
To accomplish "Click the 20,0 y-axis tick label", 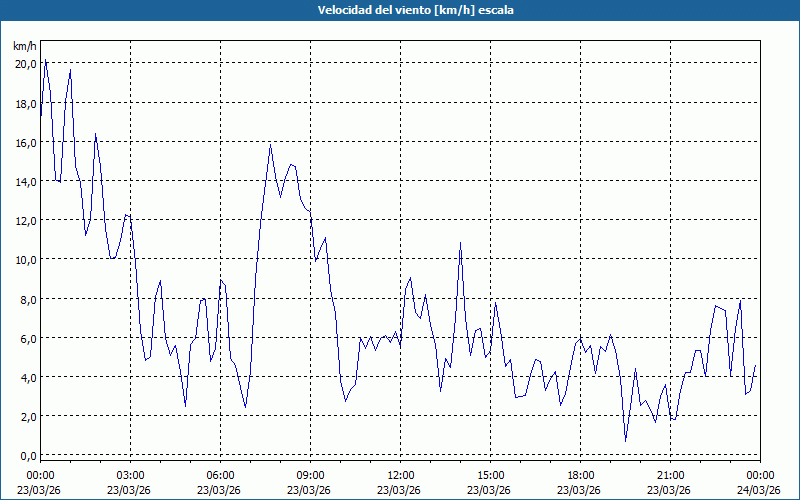I will point(24,63).
